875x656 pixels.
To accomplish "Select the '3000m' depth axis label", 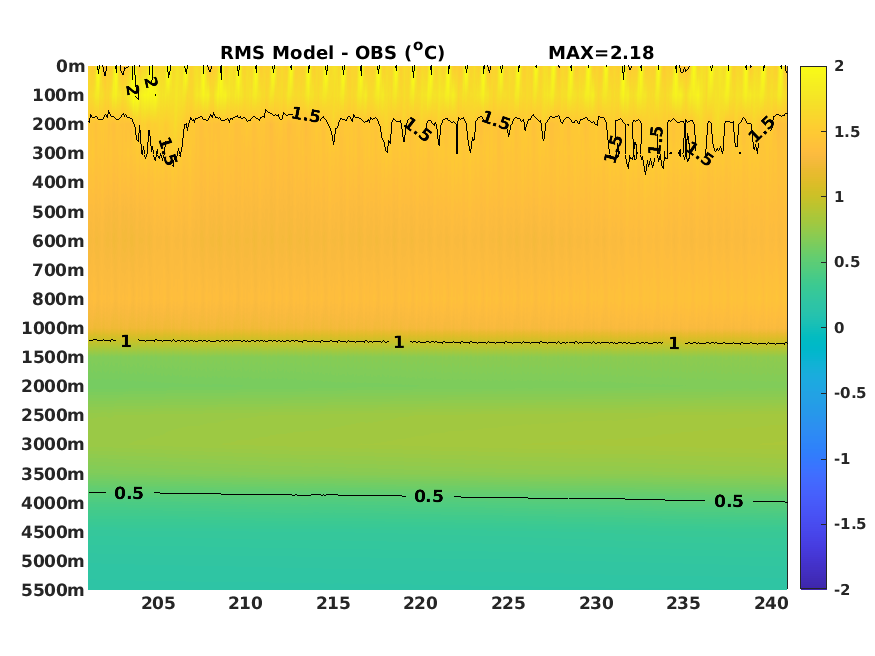I will coord(53,444).
